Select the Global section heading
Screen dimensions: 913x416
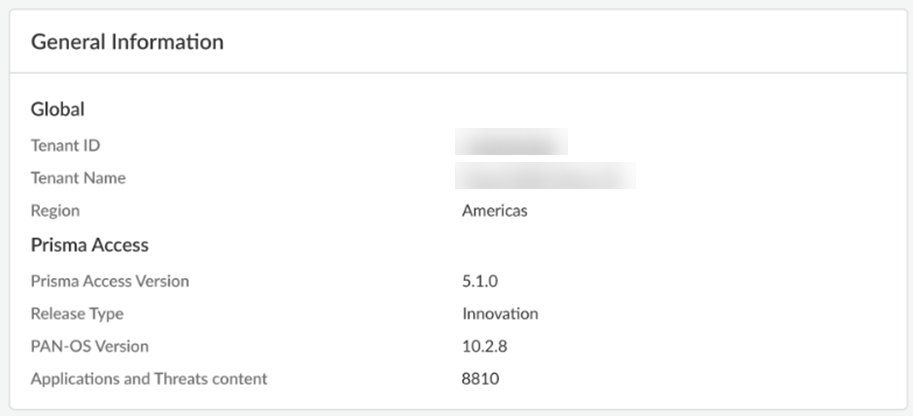(58, 109)
